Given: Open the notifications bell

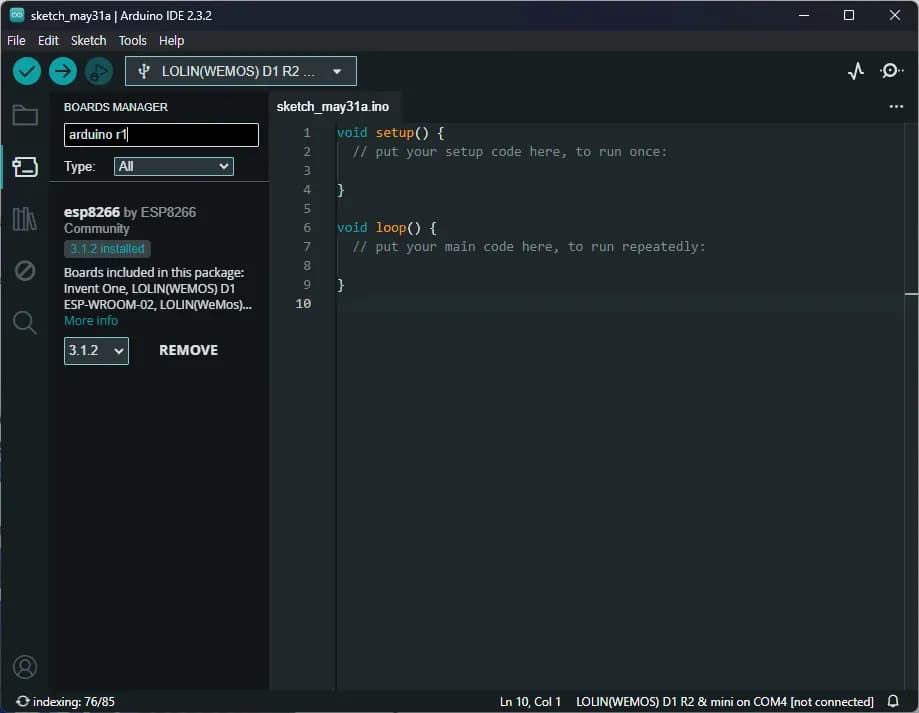Looking at the screenshot, I should (893, 700).
